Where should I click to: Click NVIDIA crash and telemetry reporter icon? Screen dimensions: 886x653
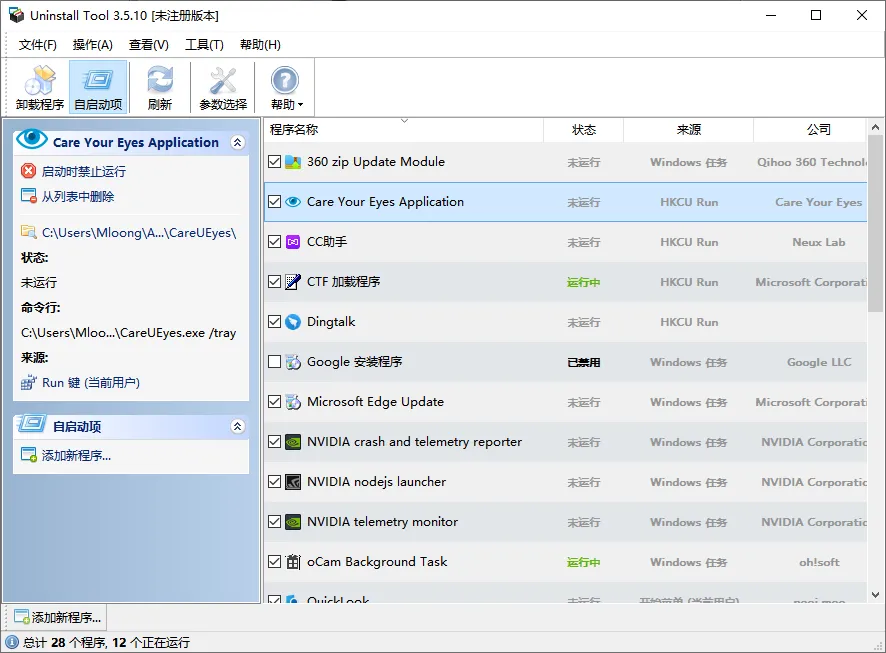tap(293, 442)
